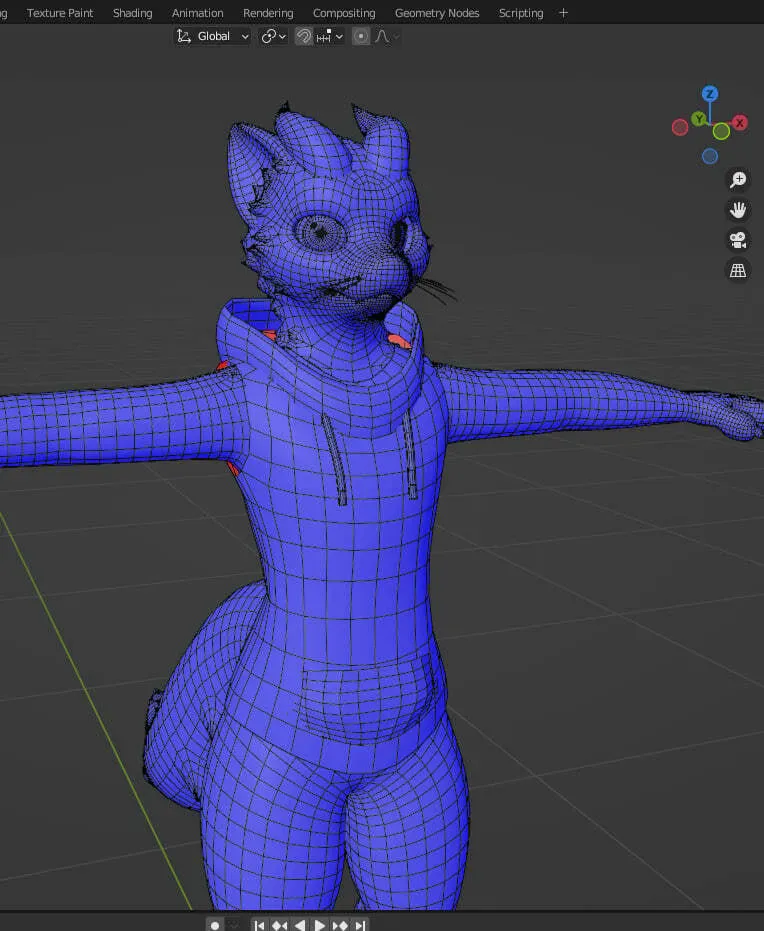Click the blue Z axis gizmo ball
Viewport: 764px width, 931px height.
click(710, 94)
